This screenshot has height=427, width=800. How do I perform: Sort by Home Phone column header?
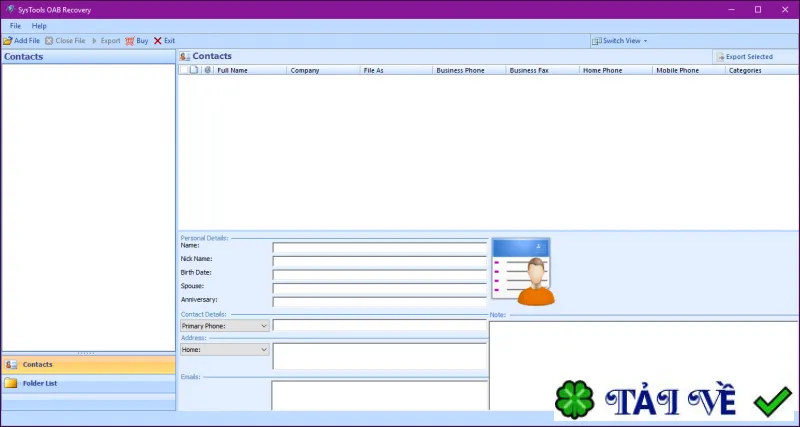click(x=615, y=70)
